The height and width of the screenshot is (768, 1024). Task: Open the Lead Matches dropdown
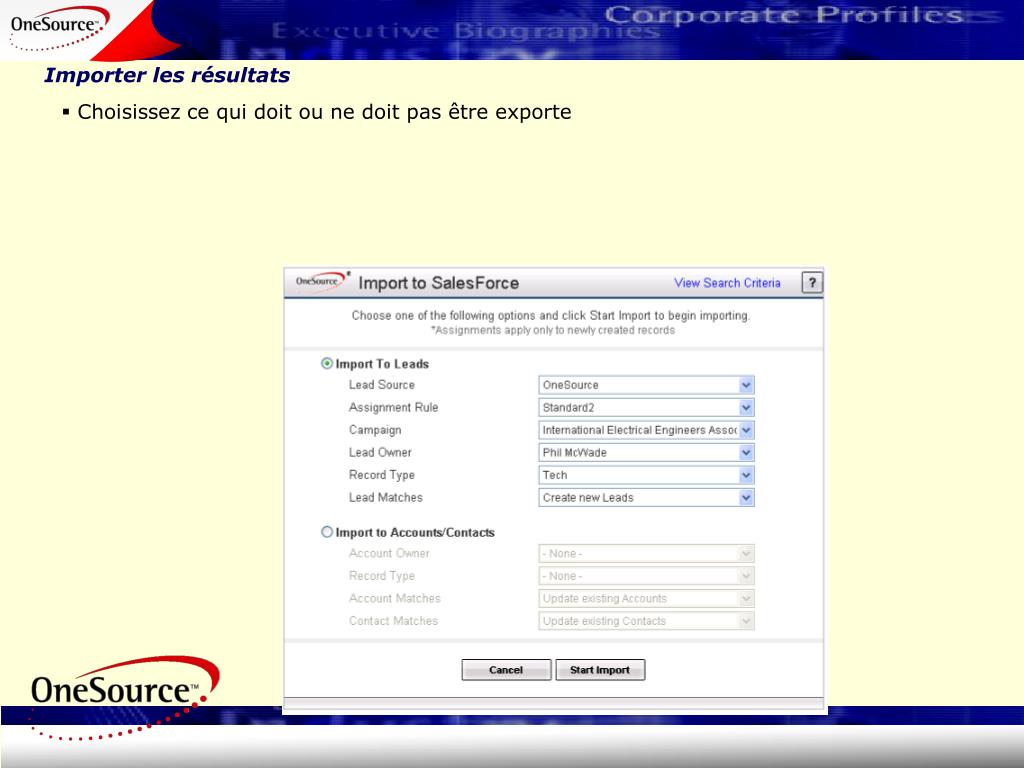click(646, 498)
